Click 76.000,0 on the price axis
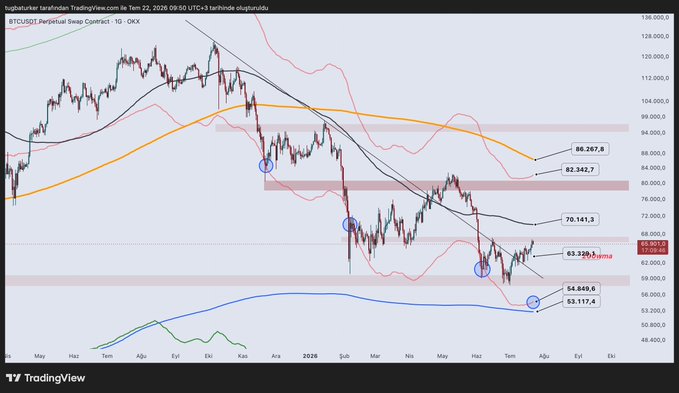The width and height of the screenshot is (679, 393). pos(653,199)
